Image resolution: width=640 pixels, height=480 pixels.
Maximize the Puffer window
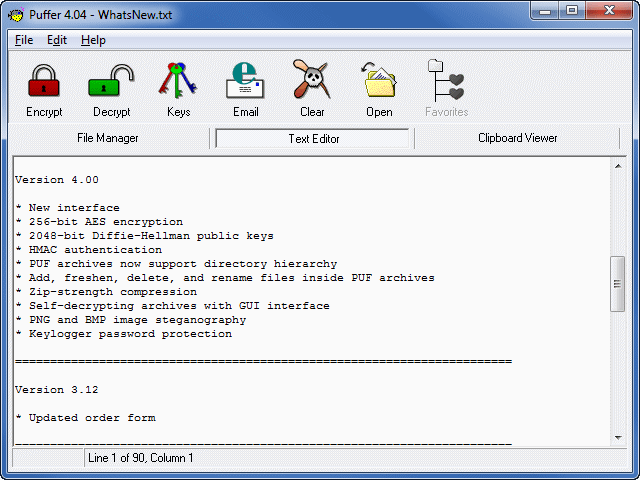[572, 11]
